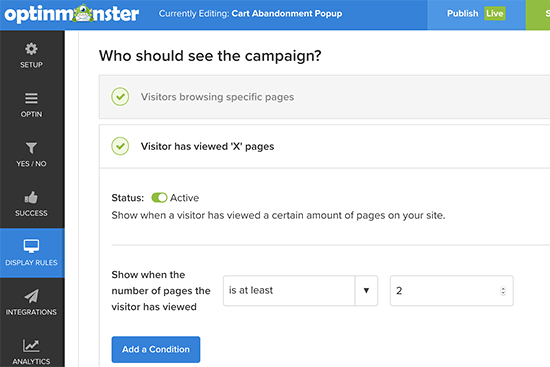The height and width of the screenshot is (367, 550).
Task: Select the Success thumbs-up icon
Action: point(31,197)
